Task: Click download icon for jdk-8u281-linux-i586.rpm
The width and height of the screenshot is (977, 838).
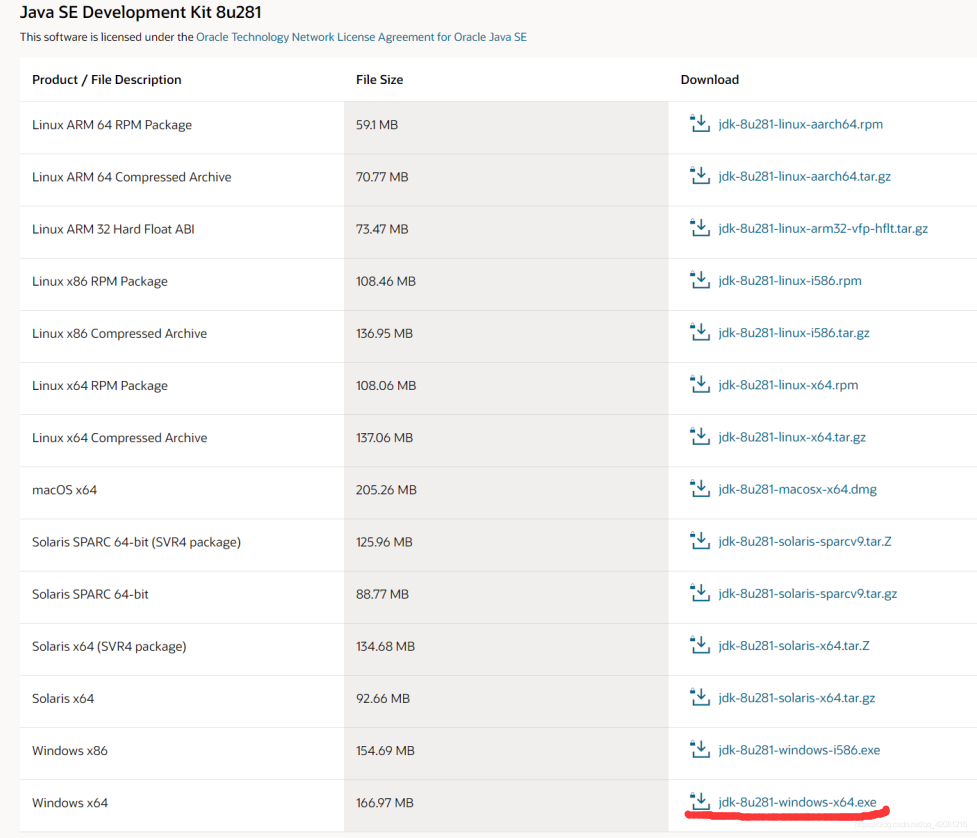Action: (x=700, y=280)
